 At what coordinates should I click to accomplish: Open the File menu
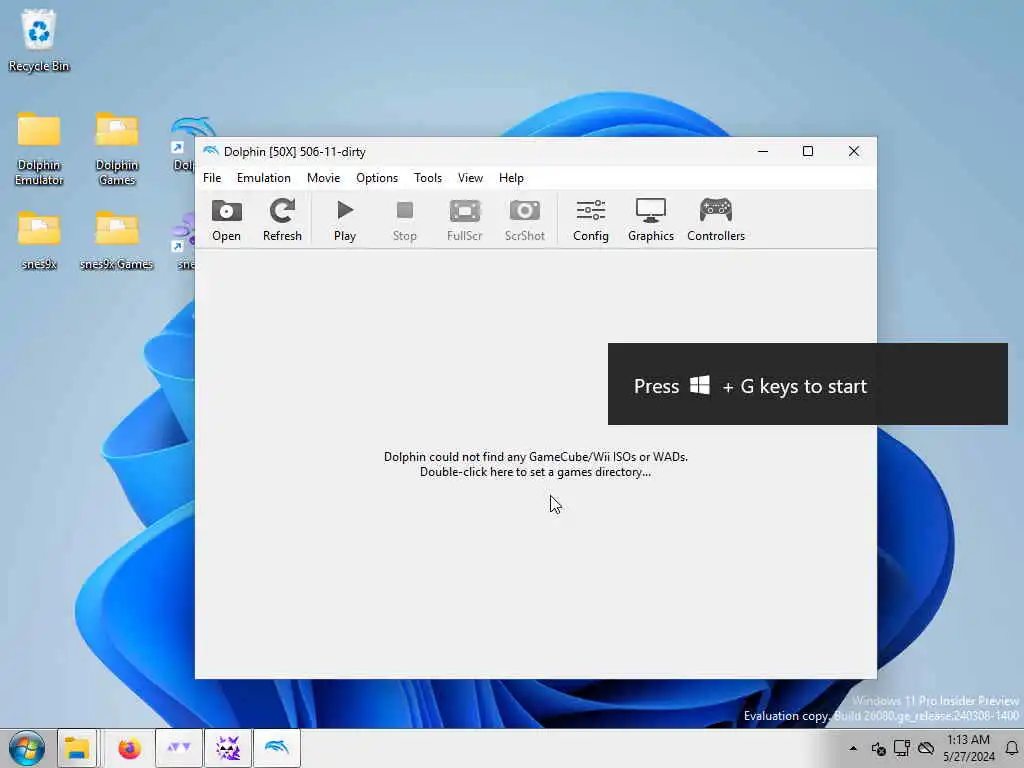click(212, 178)
